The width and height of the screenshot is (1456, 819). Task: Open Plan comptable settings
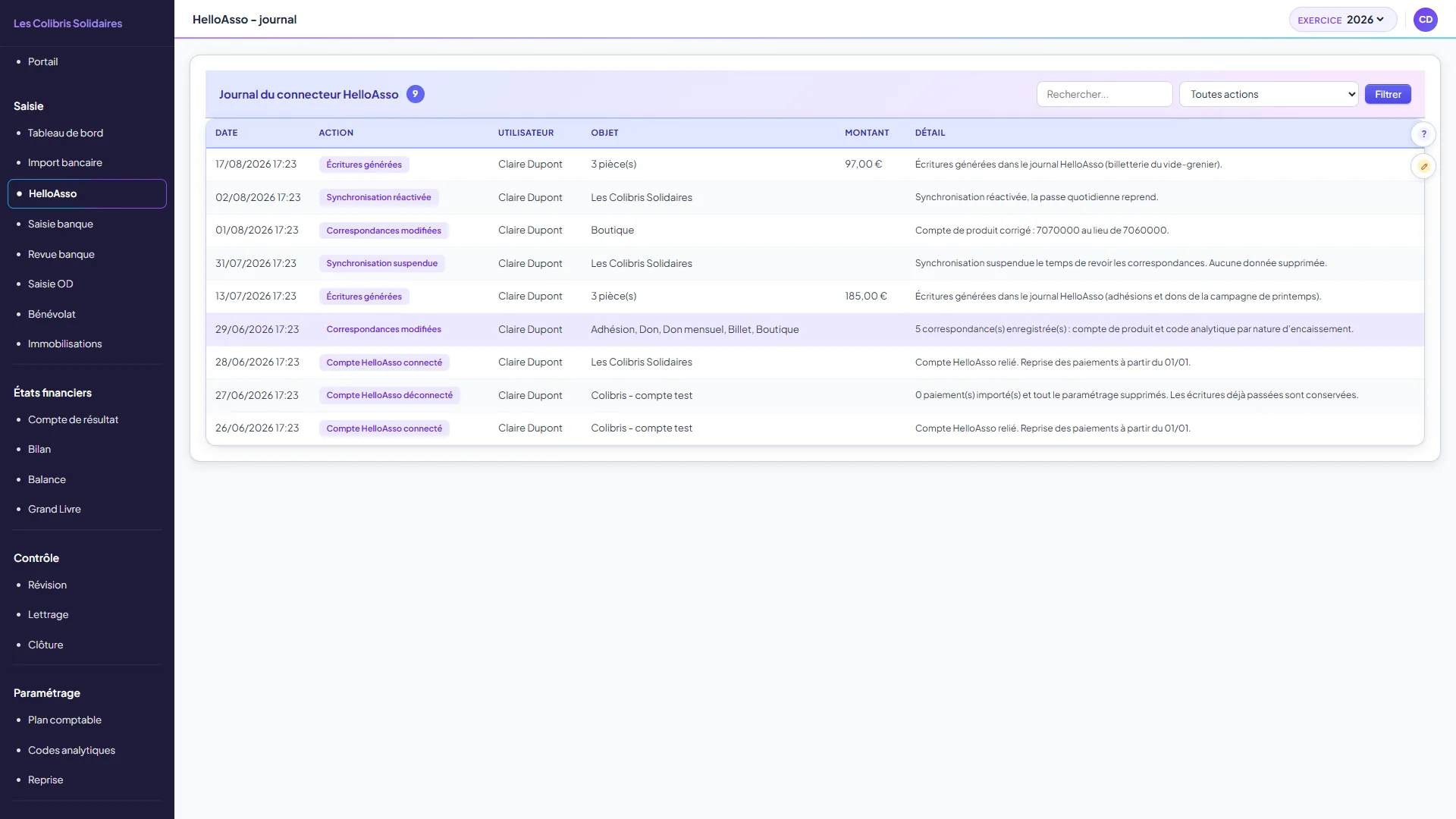coord(64,720)
